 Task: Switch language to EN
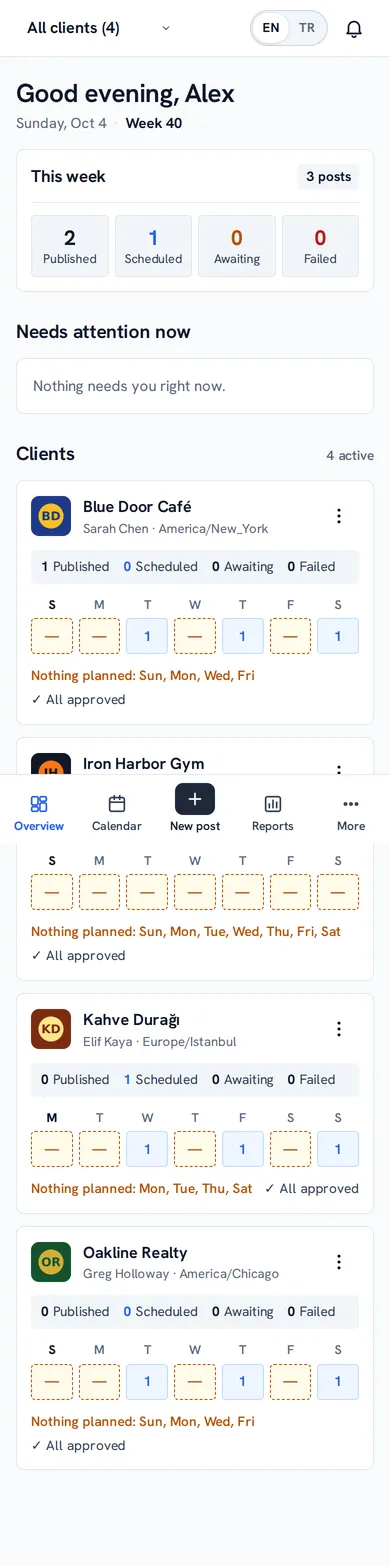point(271,28)
